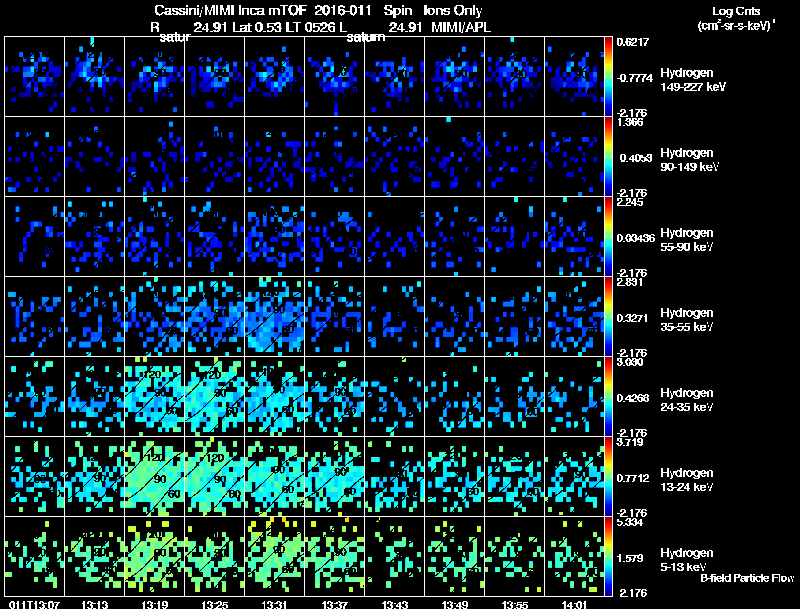Viewport: 800px width, 609px height.
Task: Click the 011T13:07 time axis label
Action: pos(34,604)
